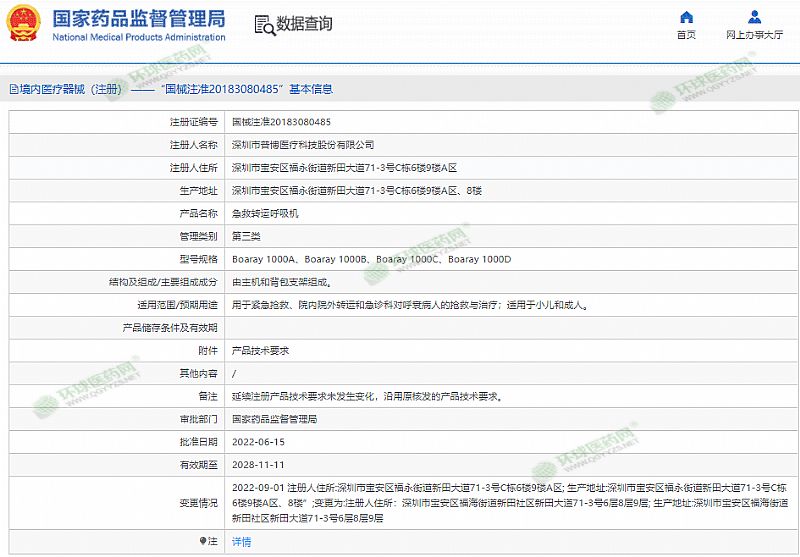Click registrant name 深圳市普博医疗科技股份有限公司
The image size is (800, 557).
303,145
